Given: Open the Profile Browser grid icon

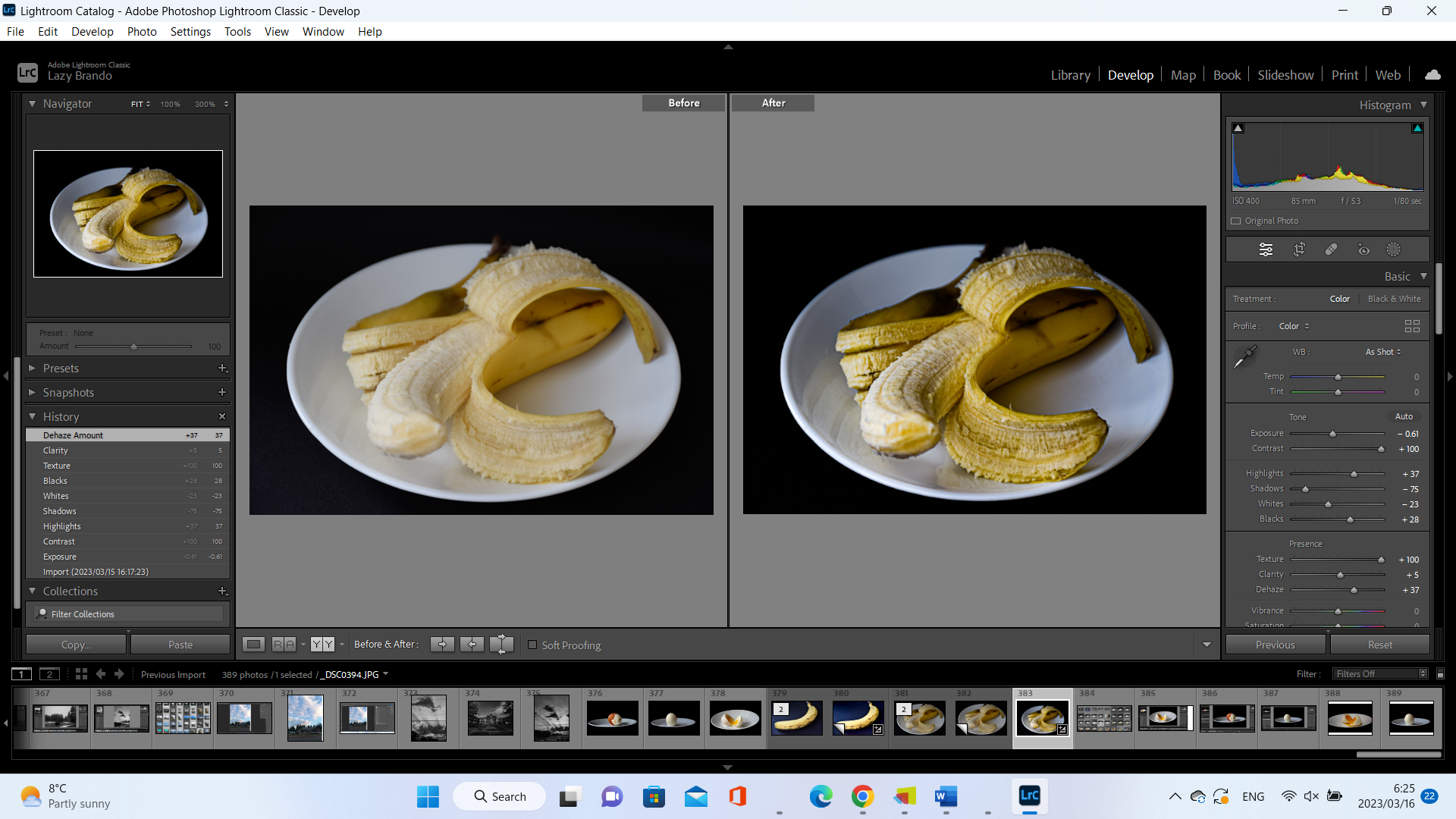Looking at the screenshot, I should click(1412, 326).
